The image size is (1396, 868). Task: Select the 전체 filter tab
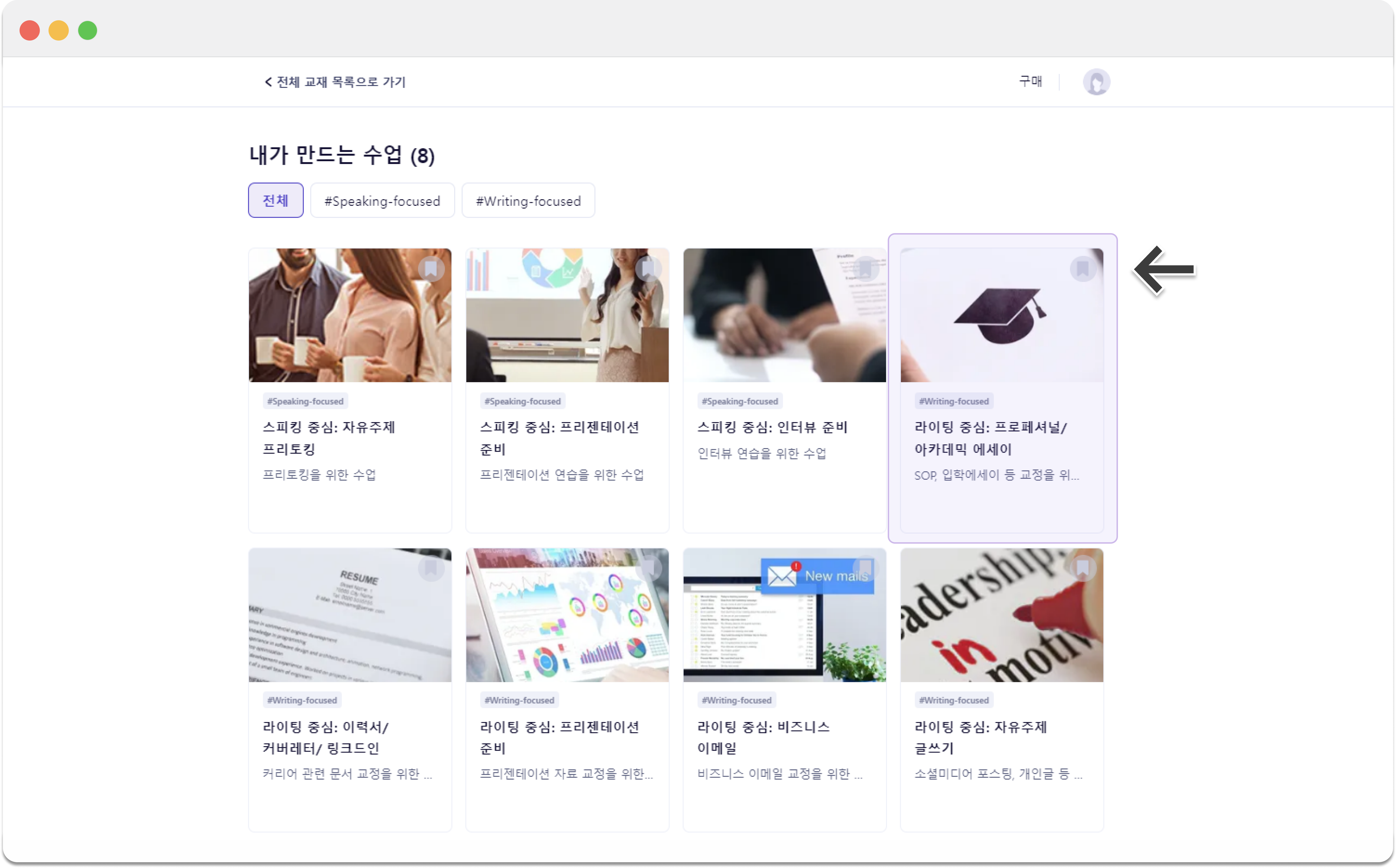[x=276, y=200]
